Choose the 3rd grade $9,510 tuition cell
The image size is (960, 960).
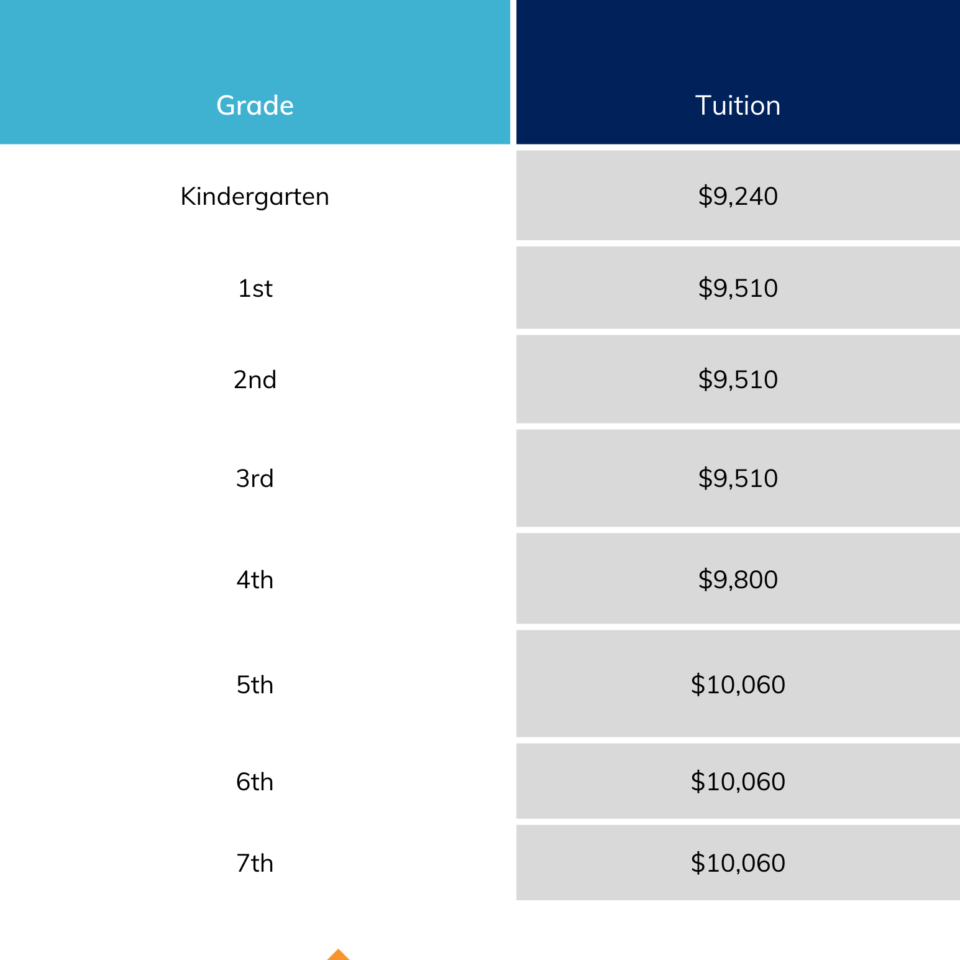[x=738, y=478]
